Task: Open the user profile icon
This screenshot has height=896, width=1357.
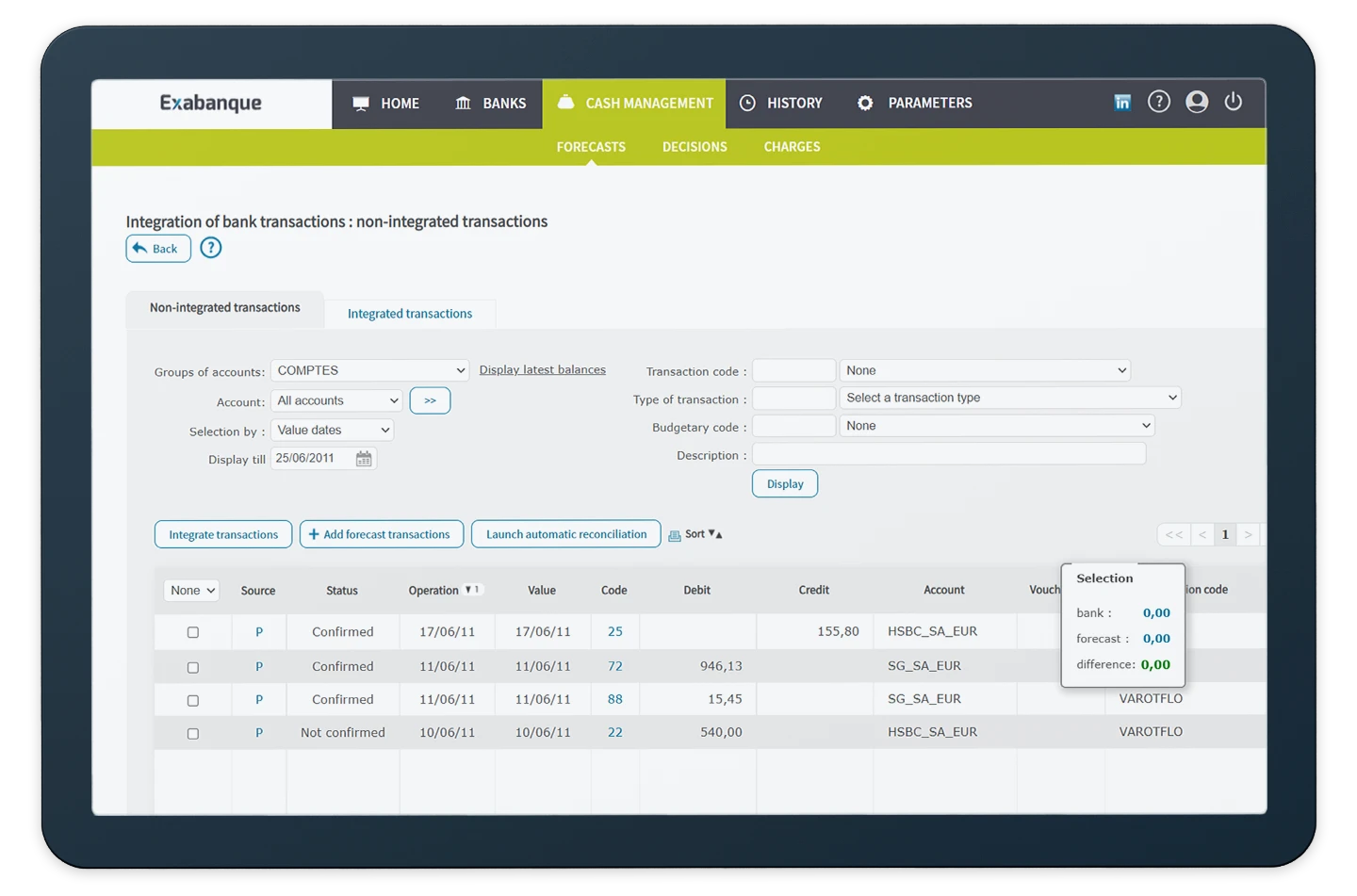Action: 1196,102
